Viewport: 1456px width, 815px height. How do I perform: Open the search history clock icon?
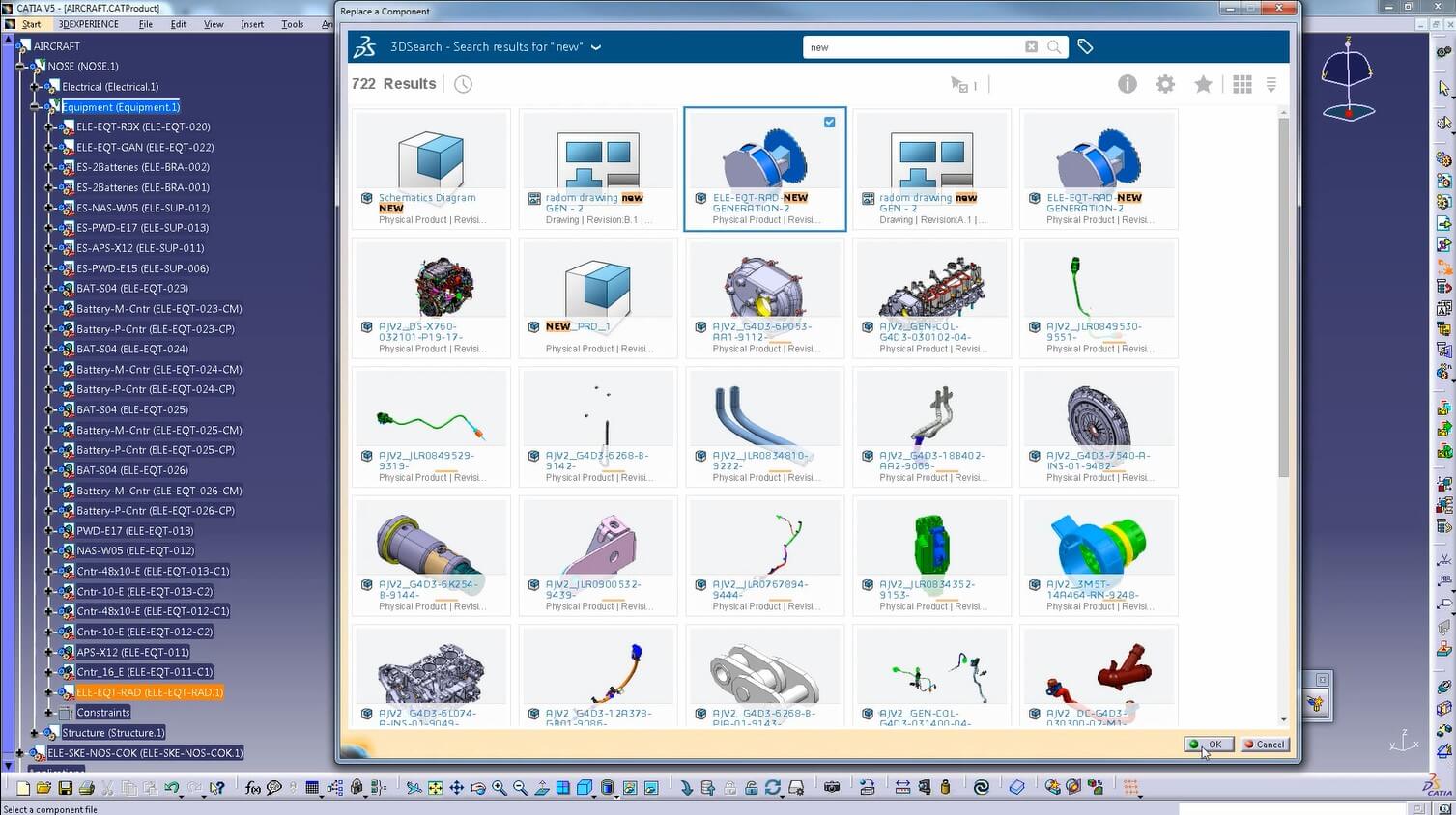tap(464, 84)
